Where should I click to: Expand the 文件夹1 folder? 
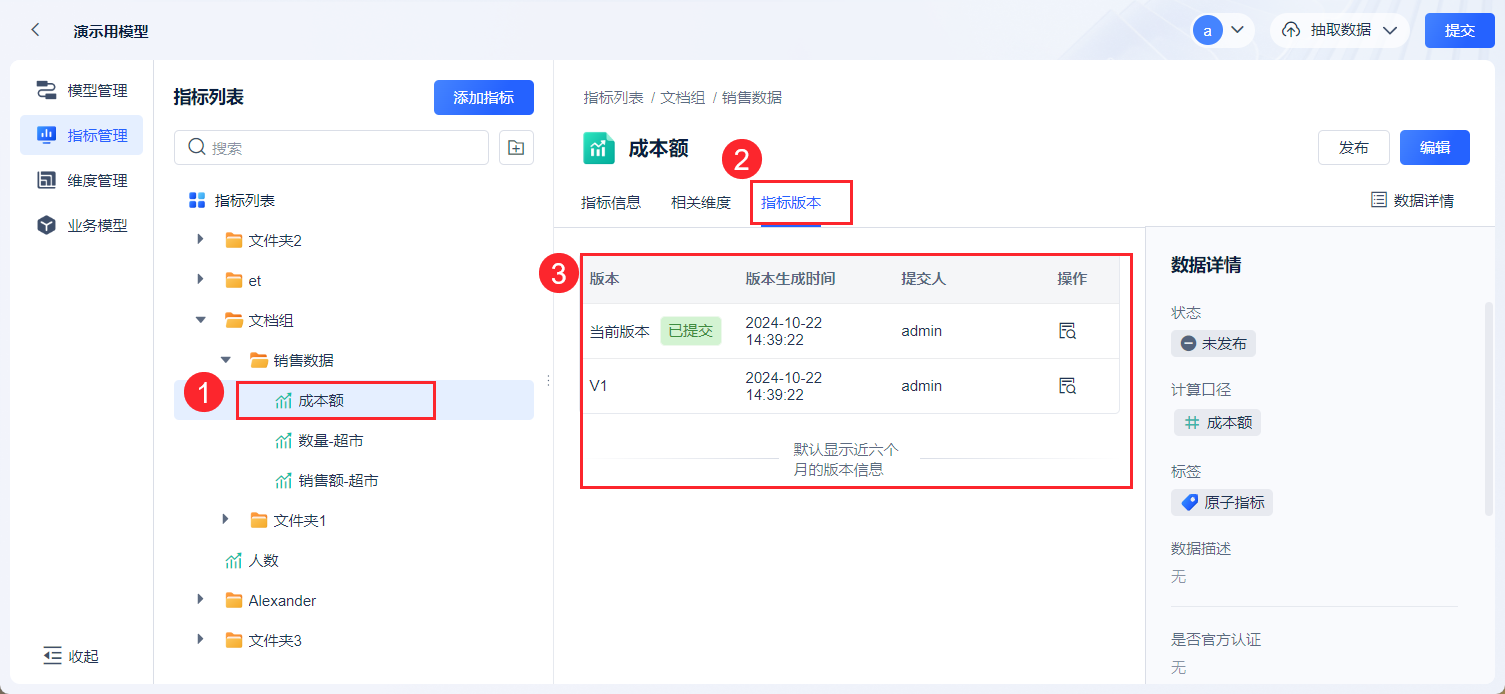point(226,520)
